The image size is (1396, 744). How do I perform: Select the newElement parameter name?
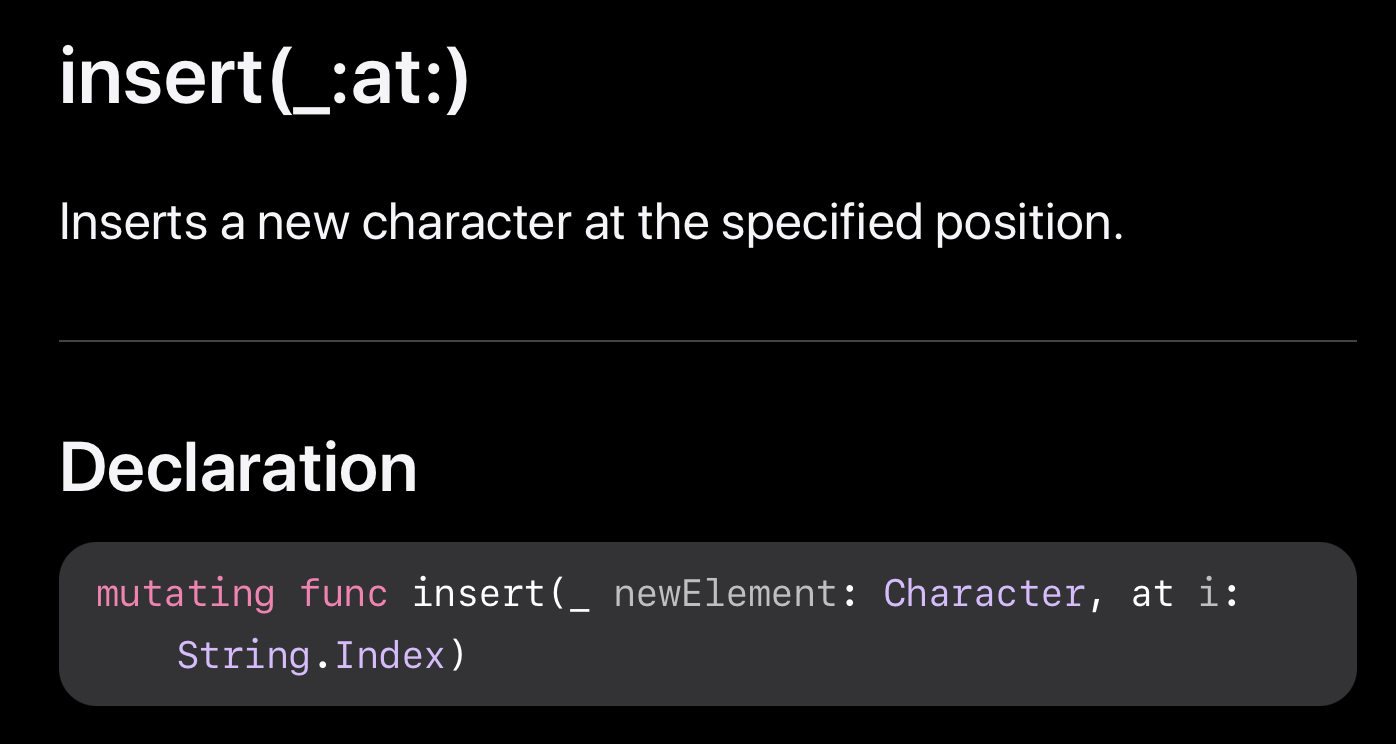tap(724, 594)
